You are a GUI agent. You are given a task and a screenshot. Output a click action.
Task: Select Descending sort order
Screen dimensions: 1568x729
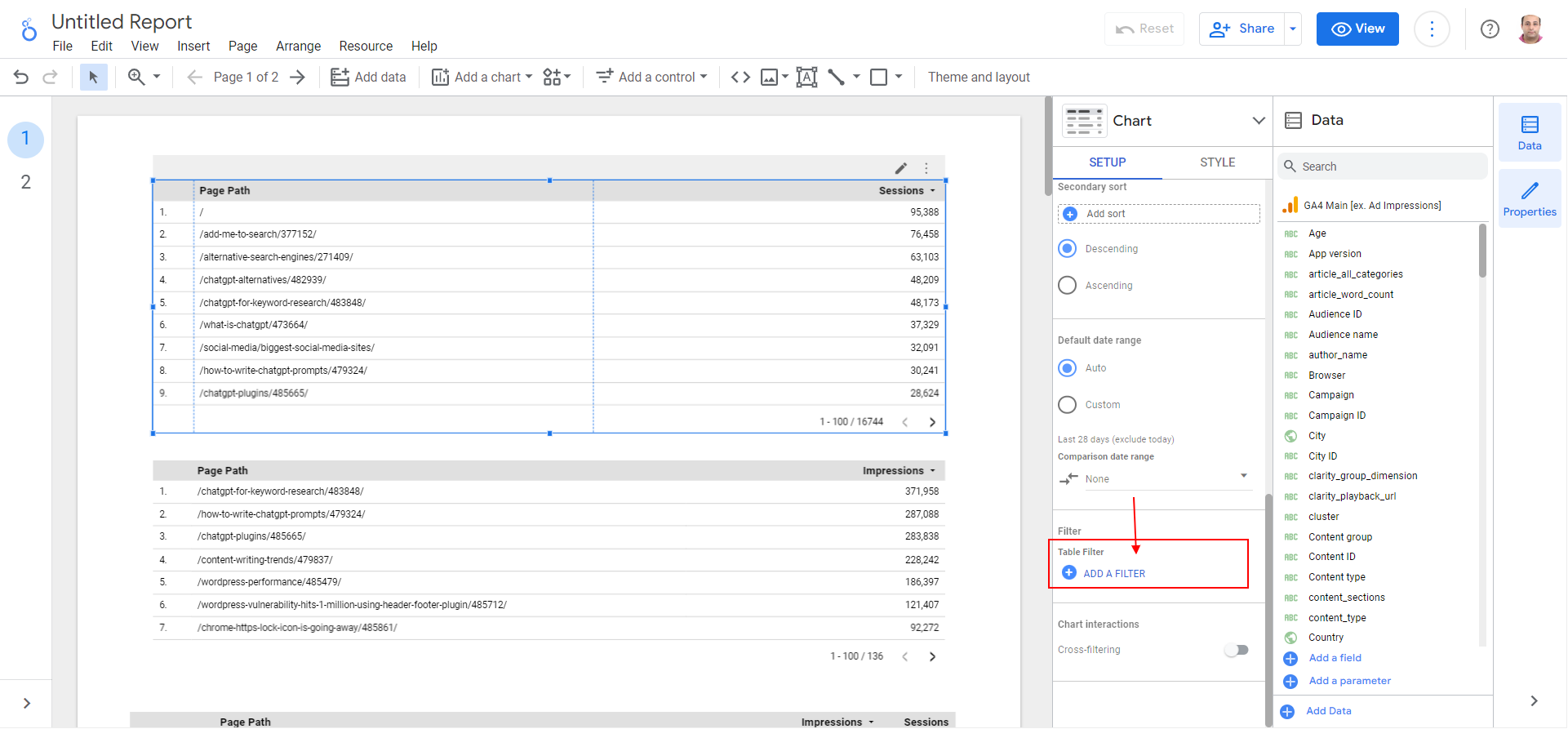(x=1068, y=248)
